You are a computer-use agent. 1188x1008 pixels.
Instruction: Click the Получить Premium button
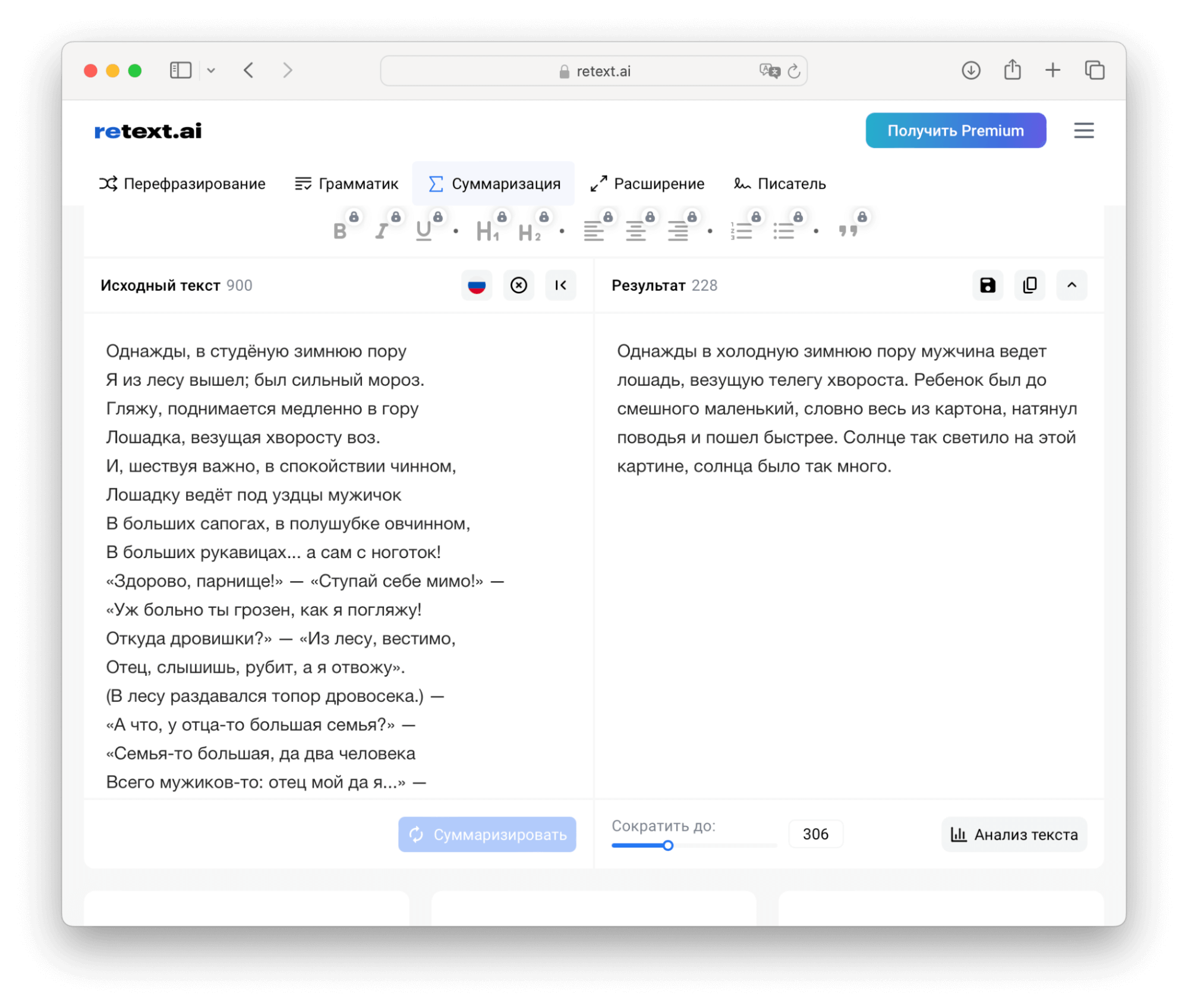point(955,131)
